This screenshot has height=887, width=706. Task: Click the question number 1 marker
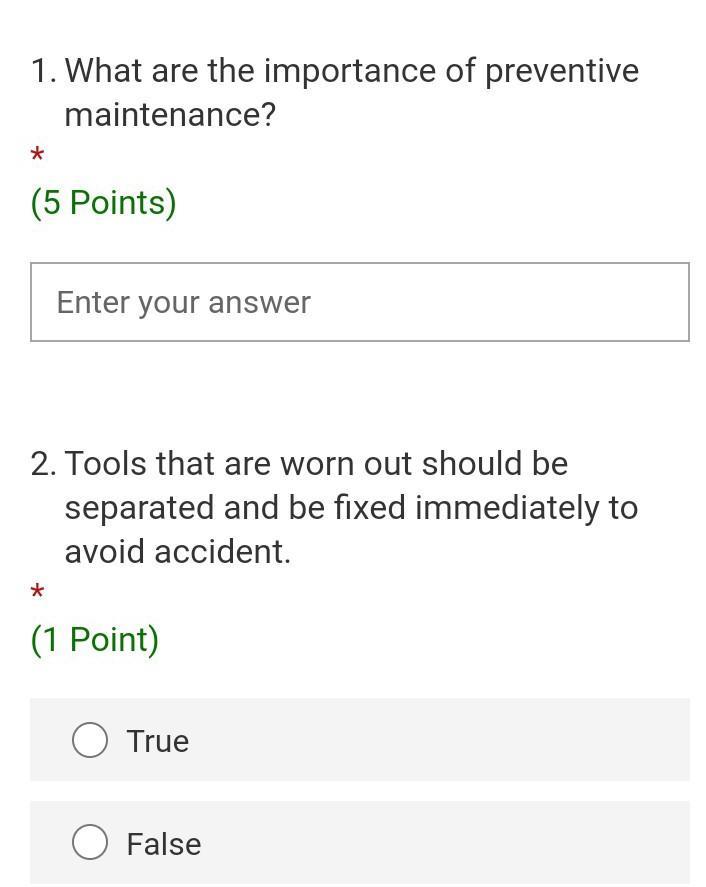point(44,71)
